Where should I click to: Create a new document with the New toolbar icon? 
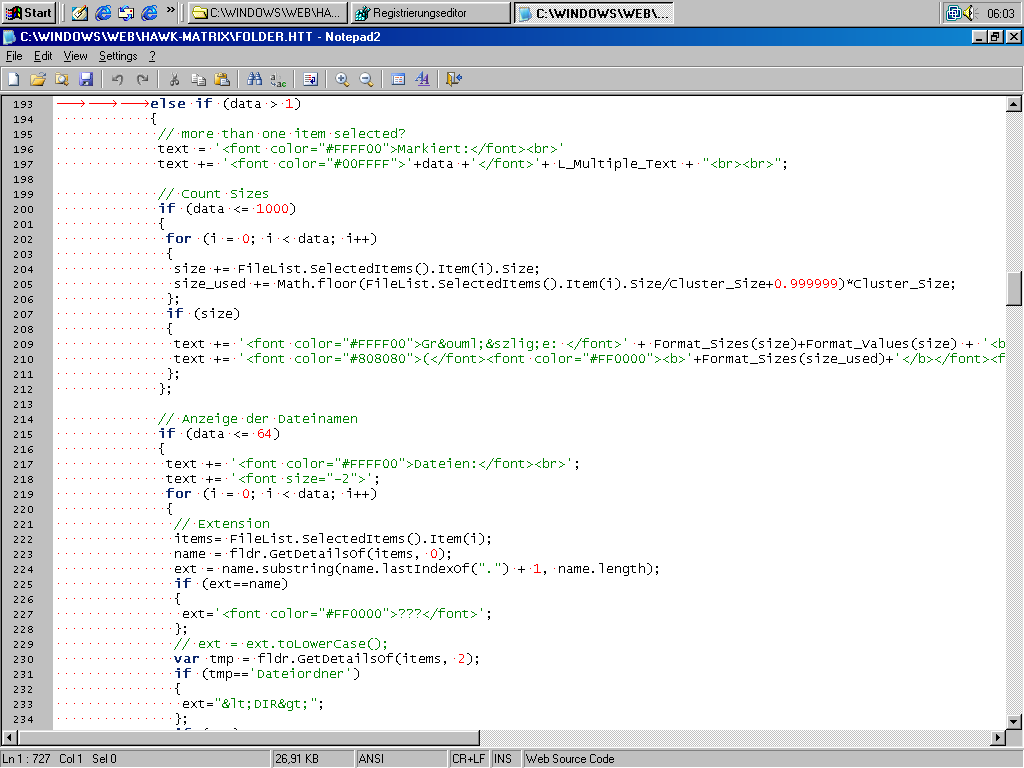(x=14, y=80)
